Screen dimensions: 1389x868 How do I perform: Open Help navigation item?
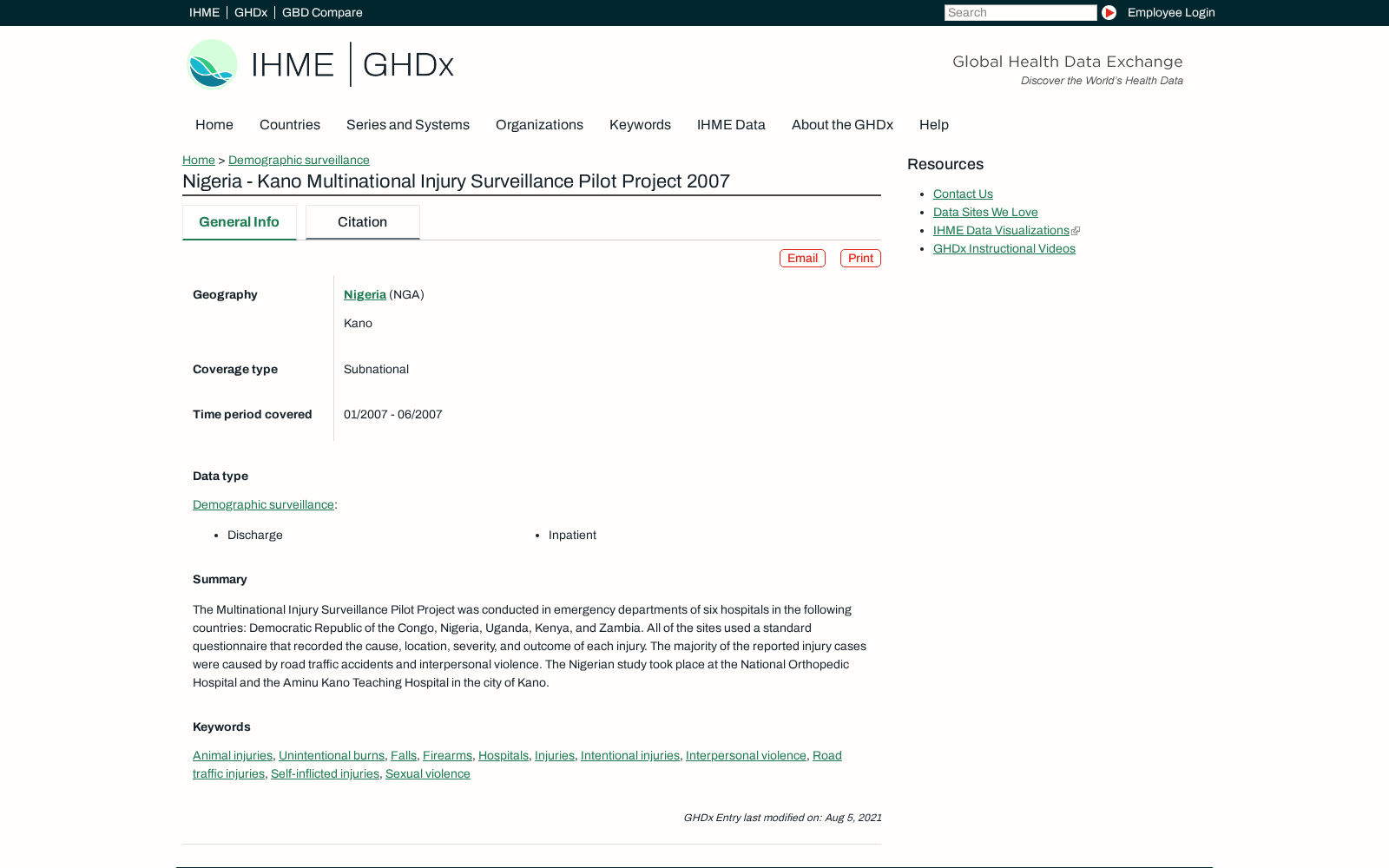click(934, 124)
